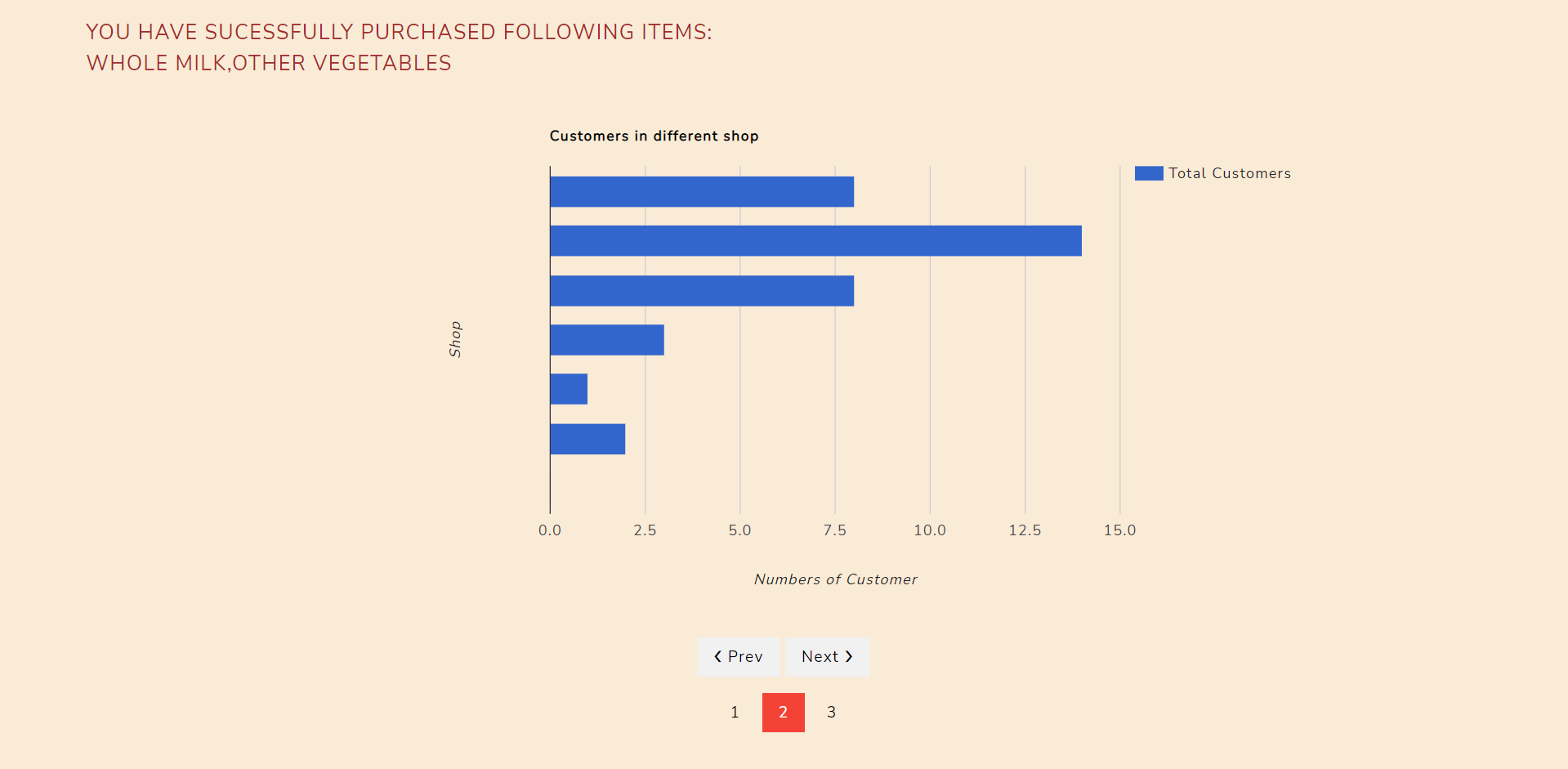1568x769 pixels.
Task: Click the bar reaching value 3
Action: point(606,339)
